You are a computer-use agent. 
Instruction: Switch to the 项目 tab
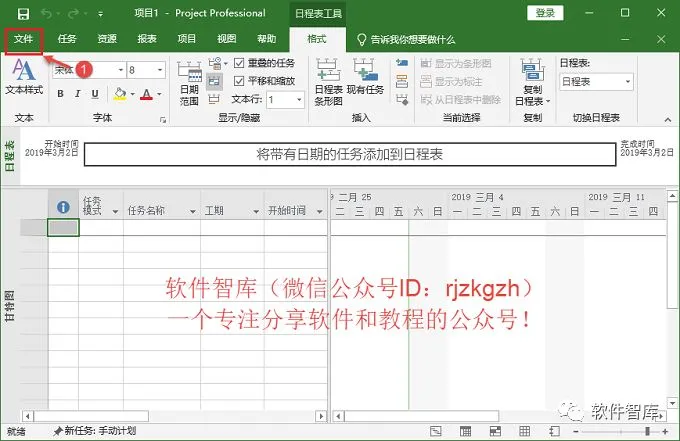coord(186,39)
